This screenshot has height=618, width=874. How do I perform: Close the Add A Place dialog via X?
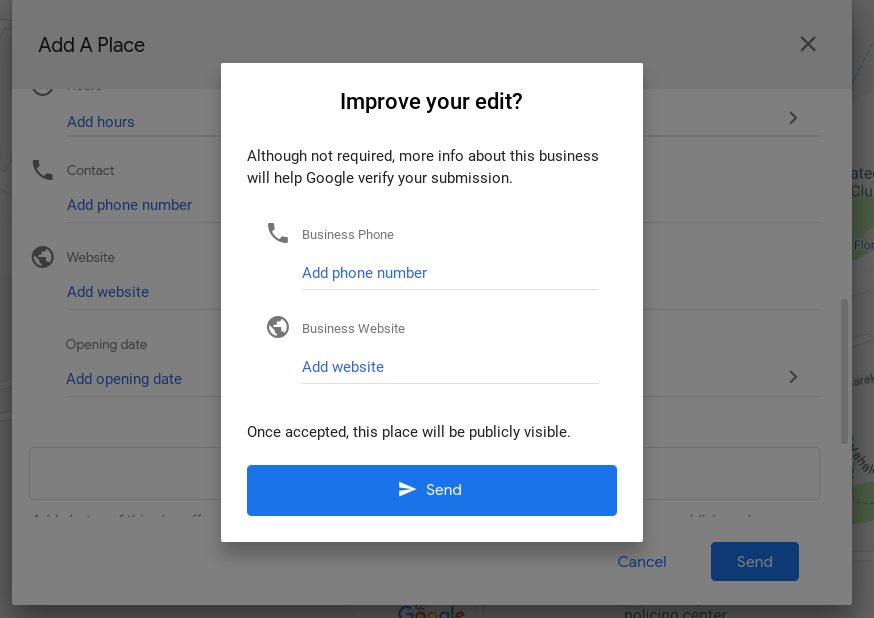(807, 44)
